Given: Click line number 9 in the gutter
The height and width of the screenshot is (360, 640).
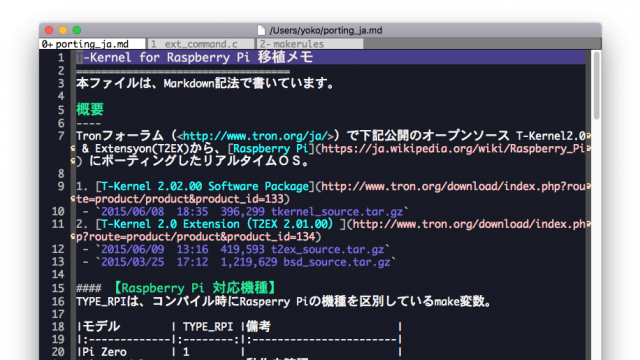Looking at the screenshot, I should tap(61, 187).
